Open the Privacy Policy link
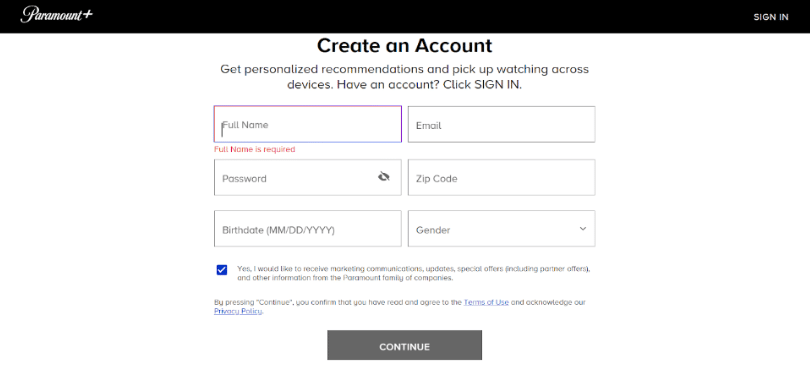The image size is (810, 372). 238,312
